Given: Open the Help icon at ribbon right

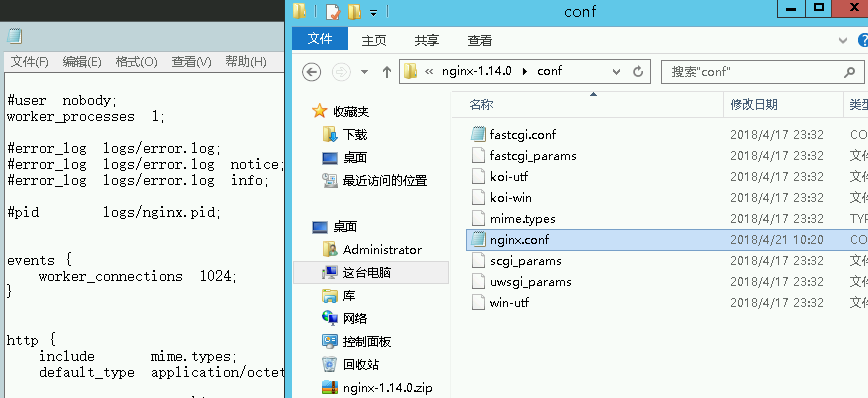Looking at the screenshot, I should click(862, 40).
